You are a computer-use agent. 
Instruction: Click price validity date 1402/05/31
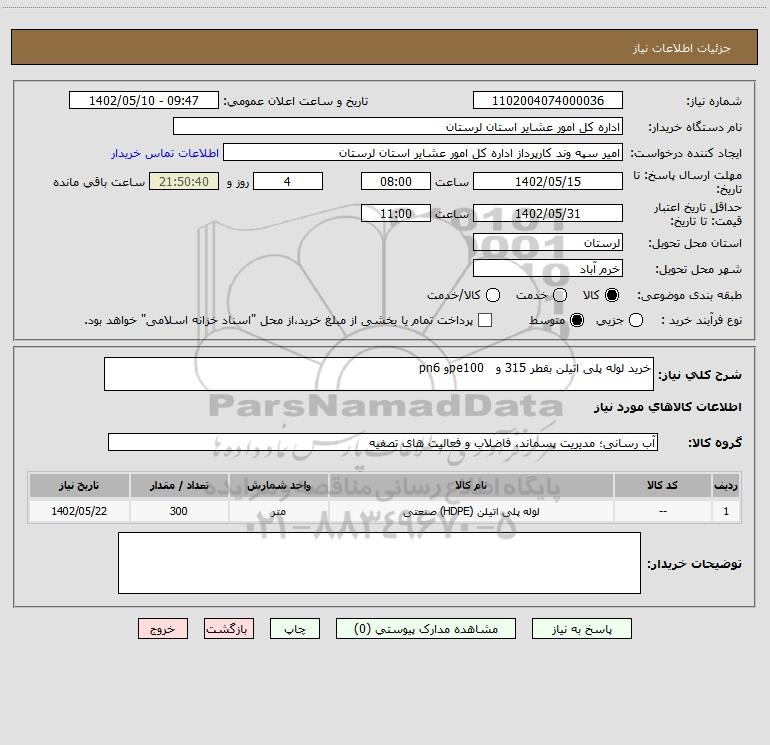point(548,213)
